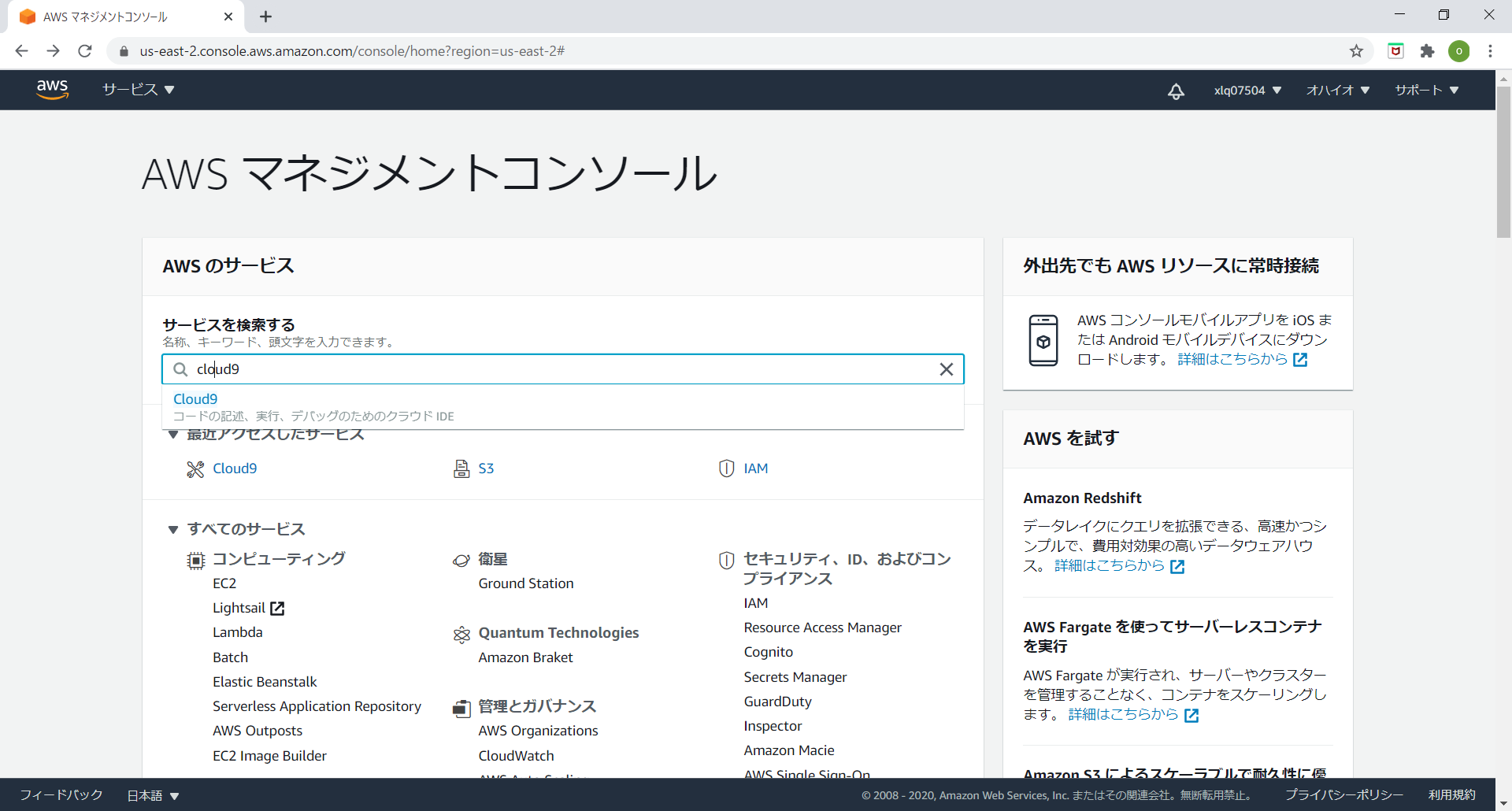Open the Chrome profile avatar
Viewport: 1512px width, 811px height.
pyautogui.click(x=1458, y=51)
